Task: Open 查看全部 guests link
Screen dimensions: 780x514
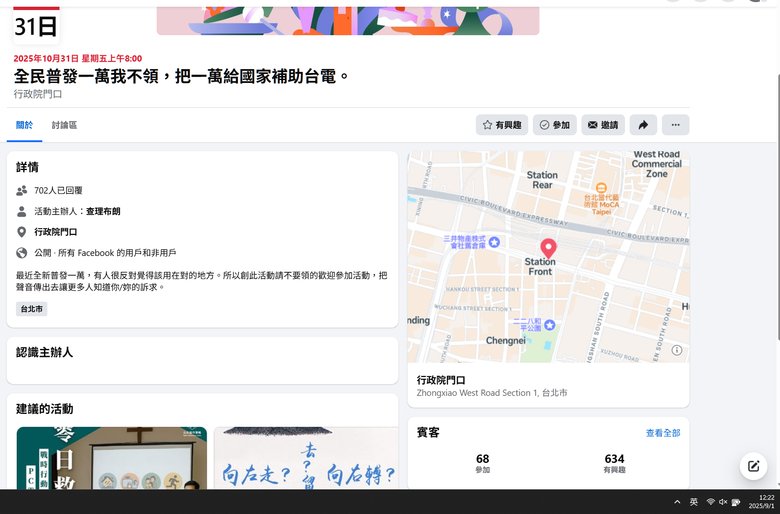Action: (x=663, y=433)
